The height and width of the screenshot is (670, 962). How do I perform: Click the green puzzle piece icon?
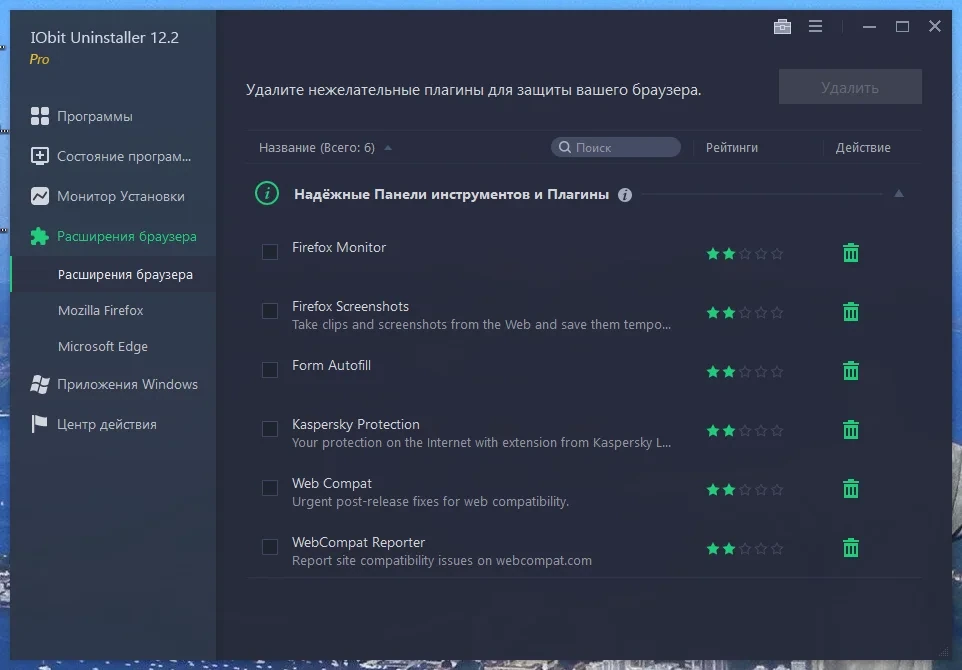pyautogui.click(x=40, y=236)
